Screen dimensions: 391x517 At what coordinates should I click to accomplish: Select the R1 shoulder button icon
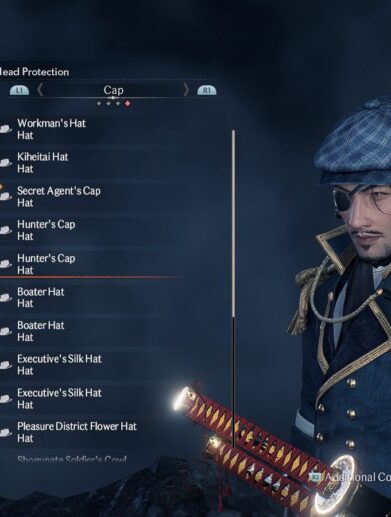(x=207, y=90)
